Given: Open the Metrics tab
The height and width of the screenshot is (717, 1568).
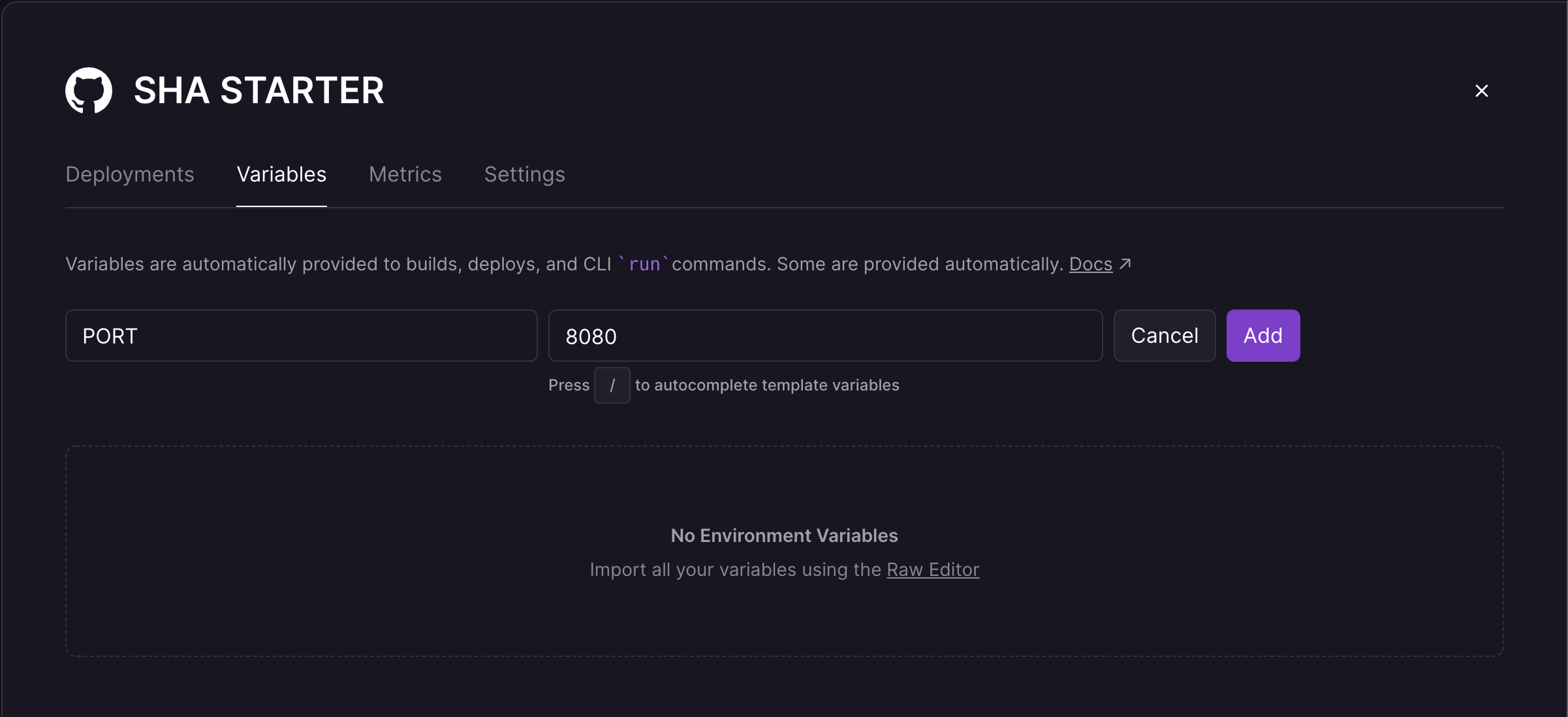Looking at the screenshot, I should click(405, 174).
